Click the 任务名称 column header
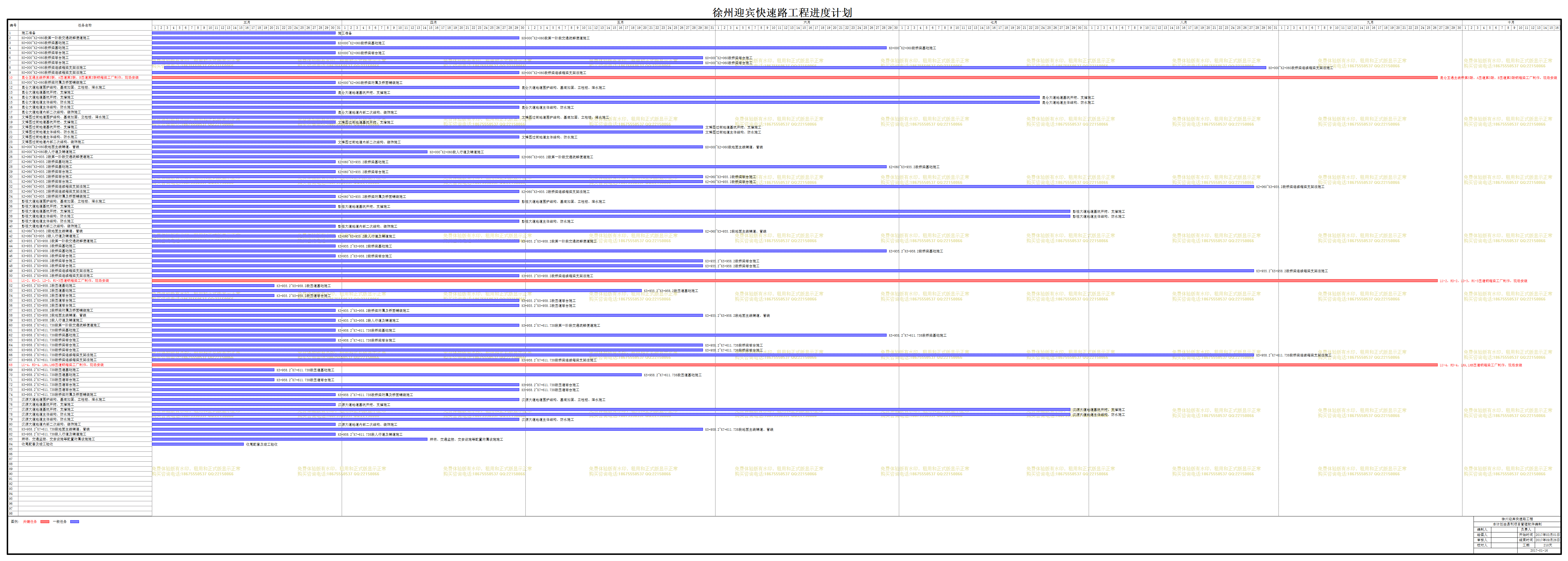The width and height of the screenshot is (1568, 561). (x=85, y=26)
